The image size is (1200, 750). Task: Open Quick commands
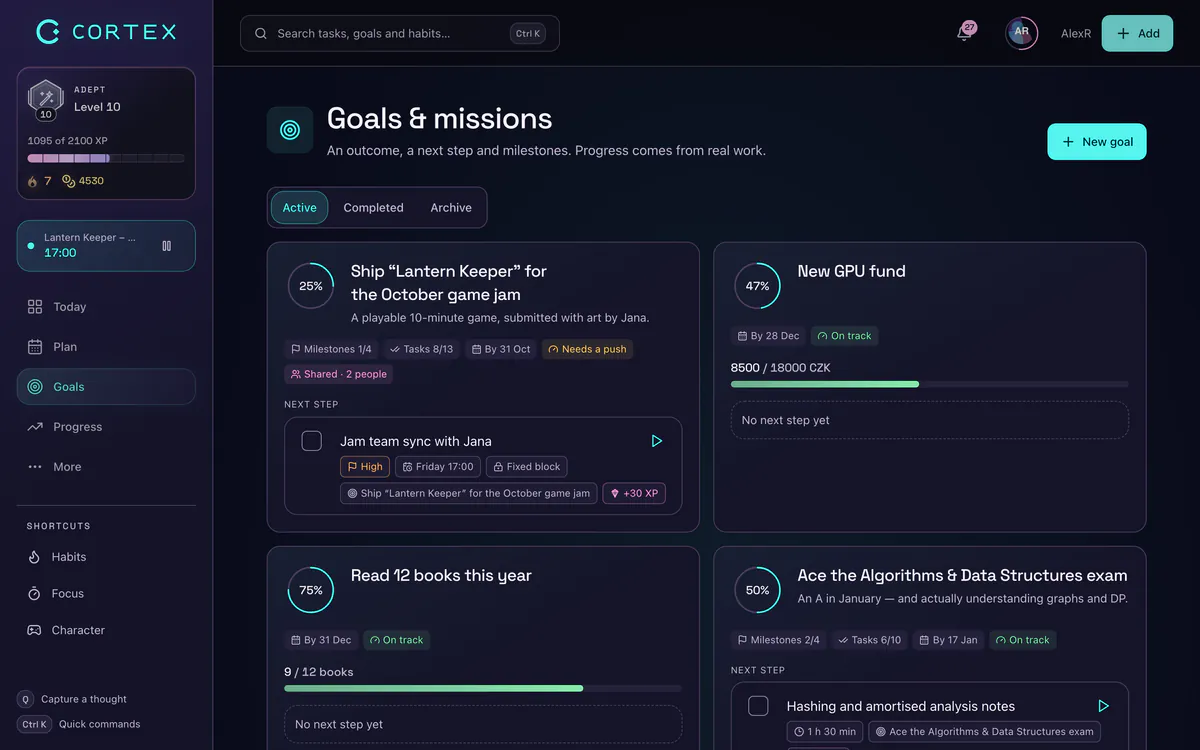coord(80,724)
